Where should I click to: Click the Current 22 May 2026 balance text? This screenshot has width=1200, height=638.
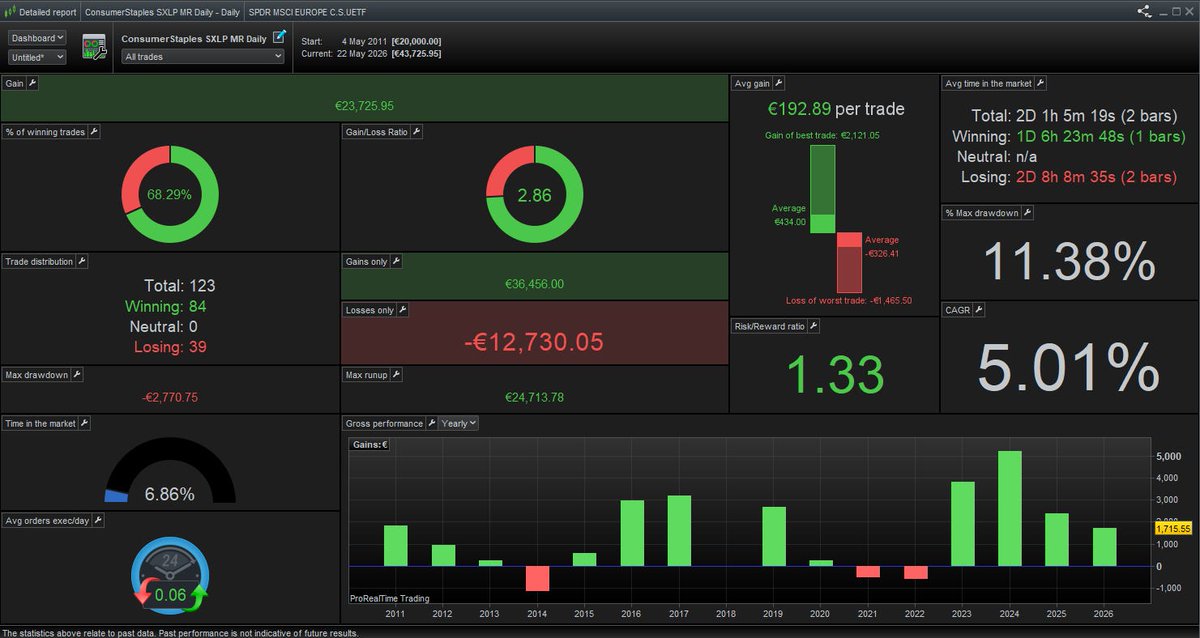coord(371,53)
